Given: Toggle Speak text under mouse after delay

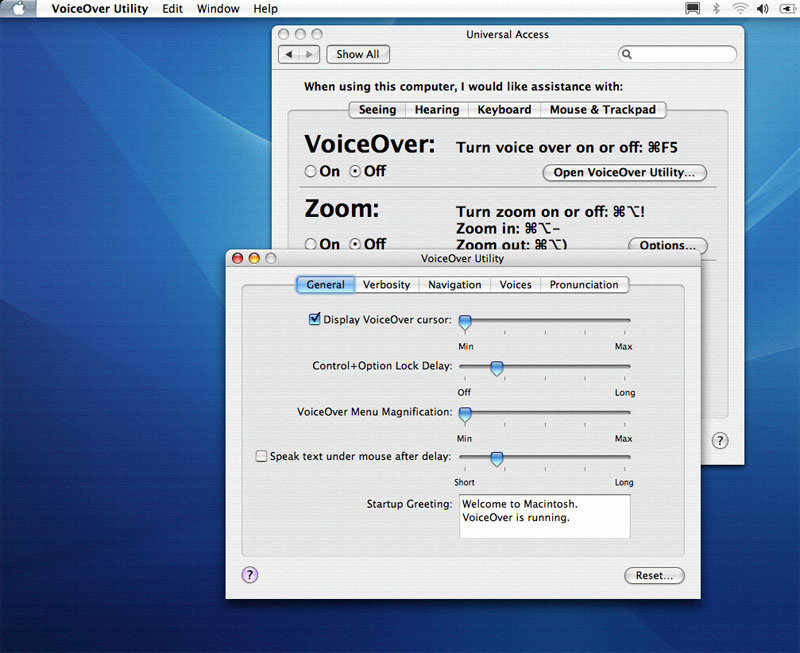Looking at the screenshot, I should (261, 456).
